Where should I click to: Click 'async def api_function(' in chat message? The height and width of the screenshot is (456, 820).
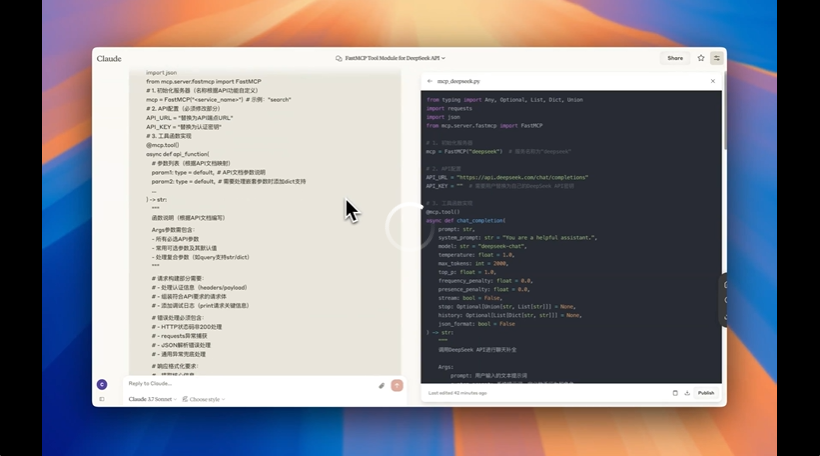tap(177, 154)
